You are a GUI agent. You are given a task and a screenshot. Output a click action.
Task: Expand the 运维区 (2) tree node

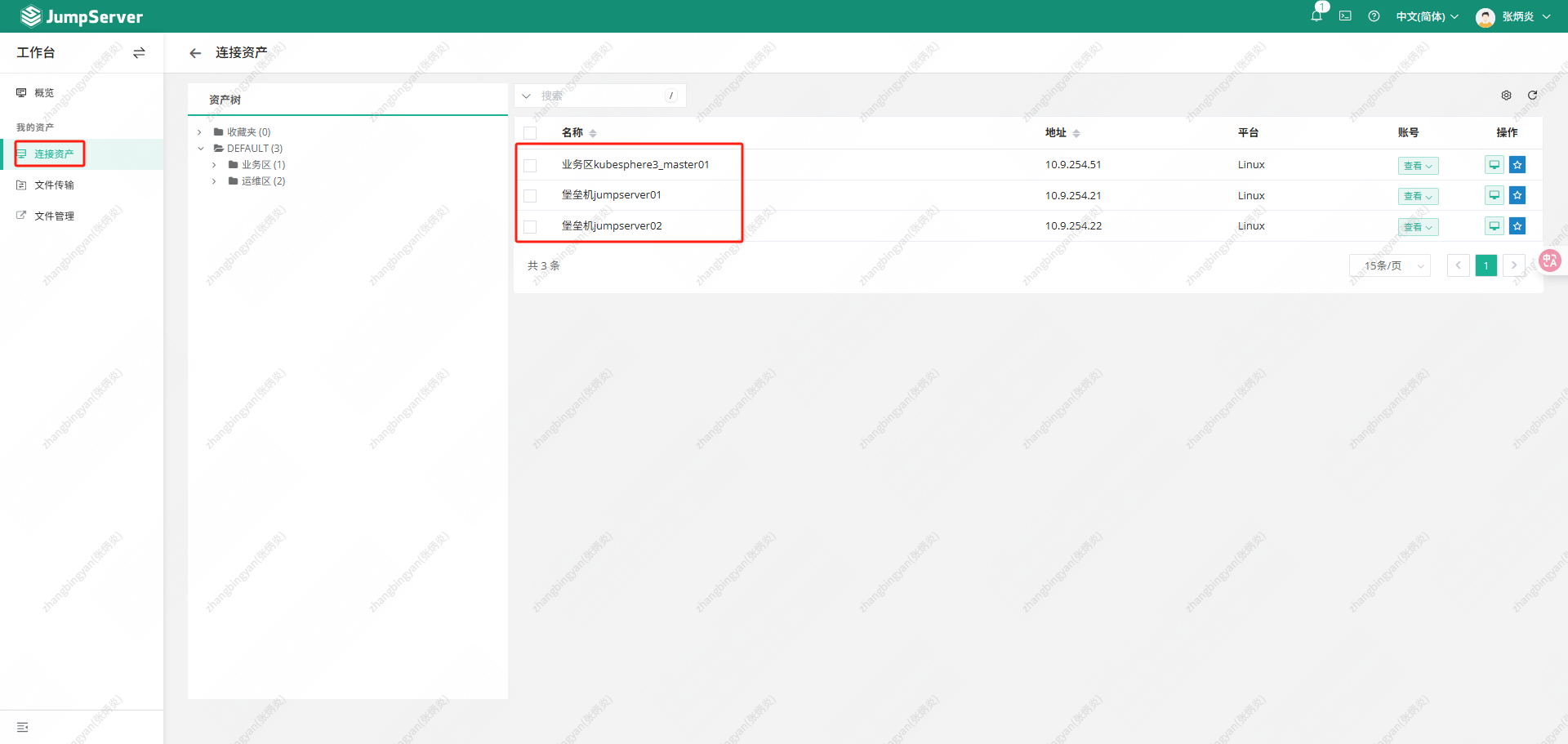pyautogui.click(x=214, y=181)
